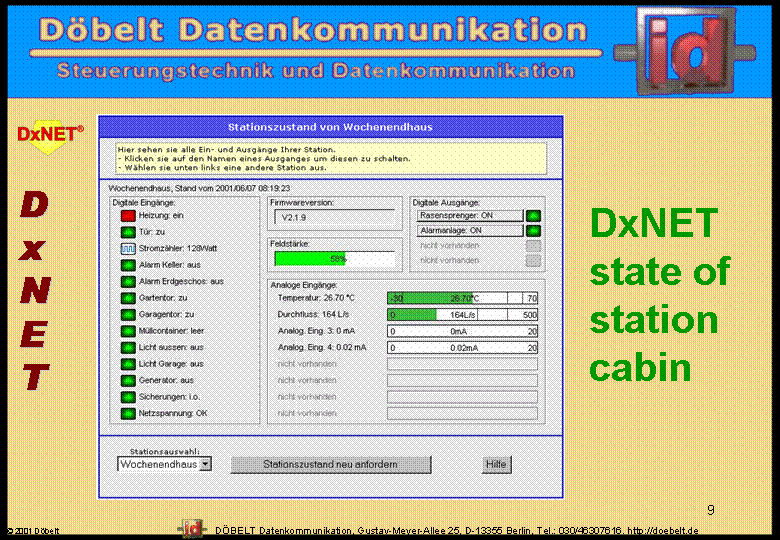Click the Feldstärke 58% progress bar
The width and height of the screenshot is (780, 540).
coord(335,259)
